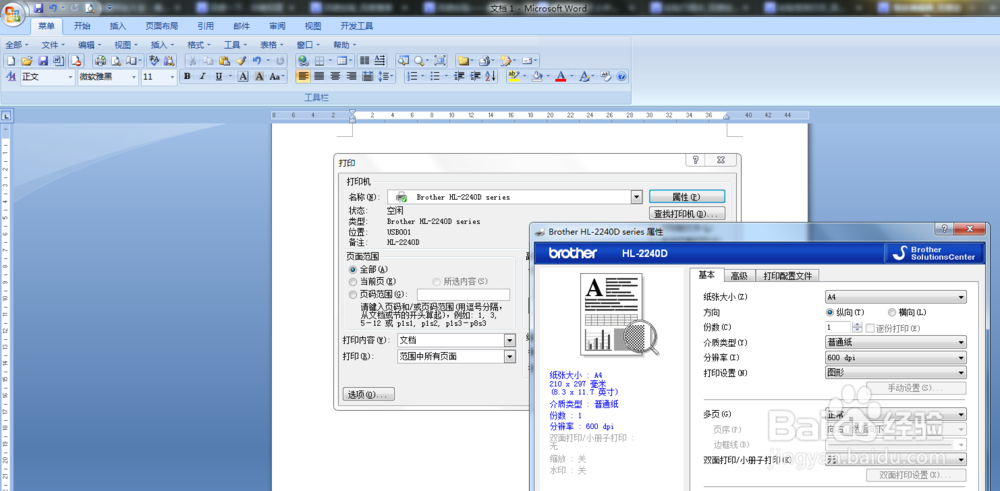Screen dimensions: 1000x491
Task: Open the 打印内容 dropdown
Action: point(510,341)
